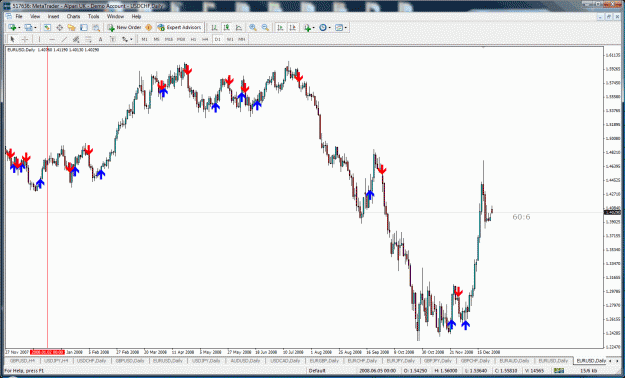The width and height of the screenshot is (625, 378).
Task: Toggle the Expert Advisors button
Action: click(x=179, y=28)
